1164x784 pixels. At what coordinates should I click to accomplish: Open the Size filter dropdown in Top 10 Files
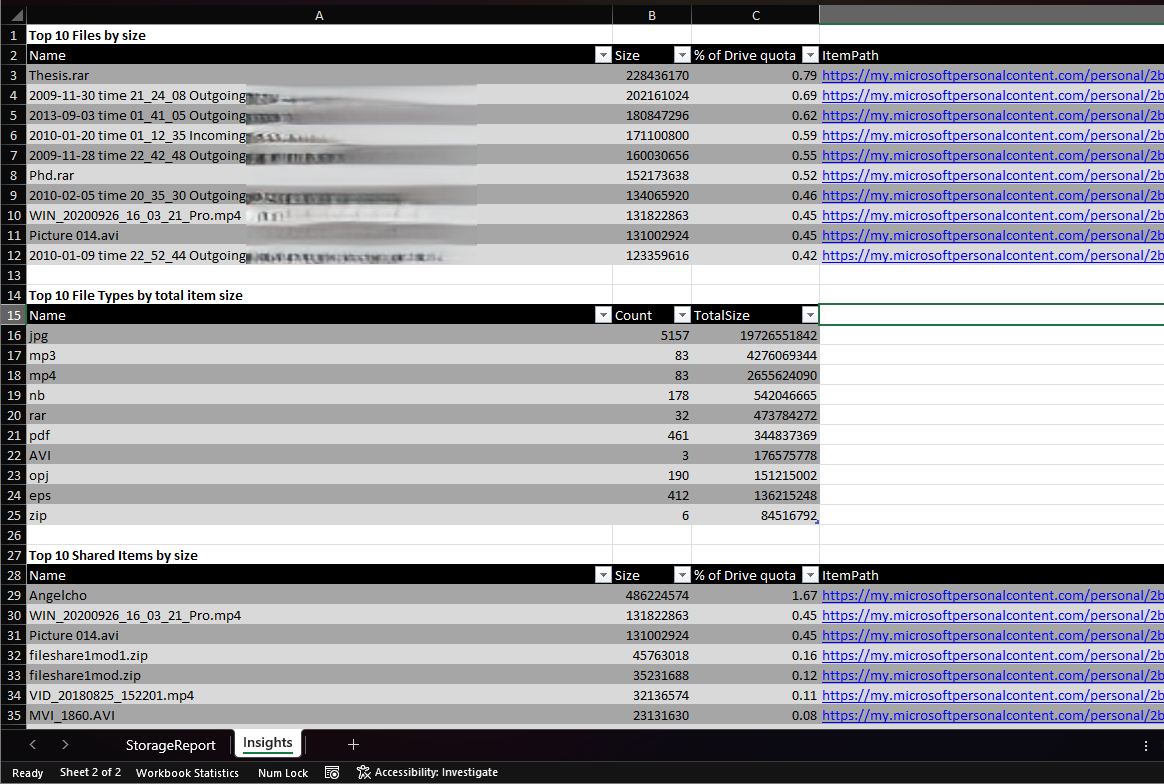(682, 55)
